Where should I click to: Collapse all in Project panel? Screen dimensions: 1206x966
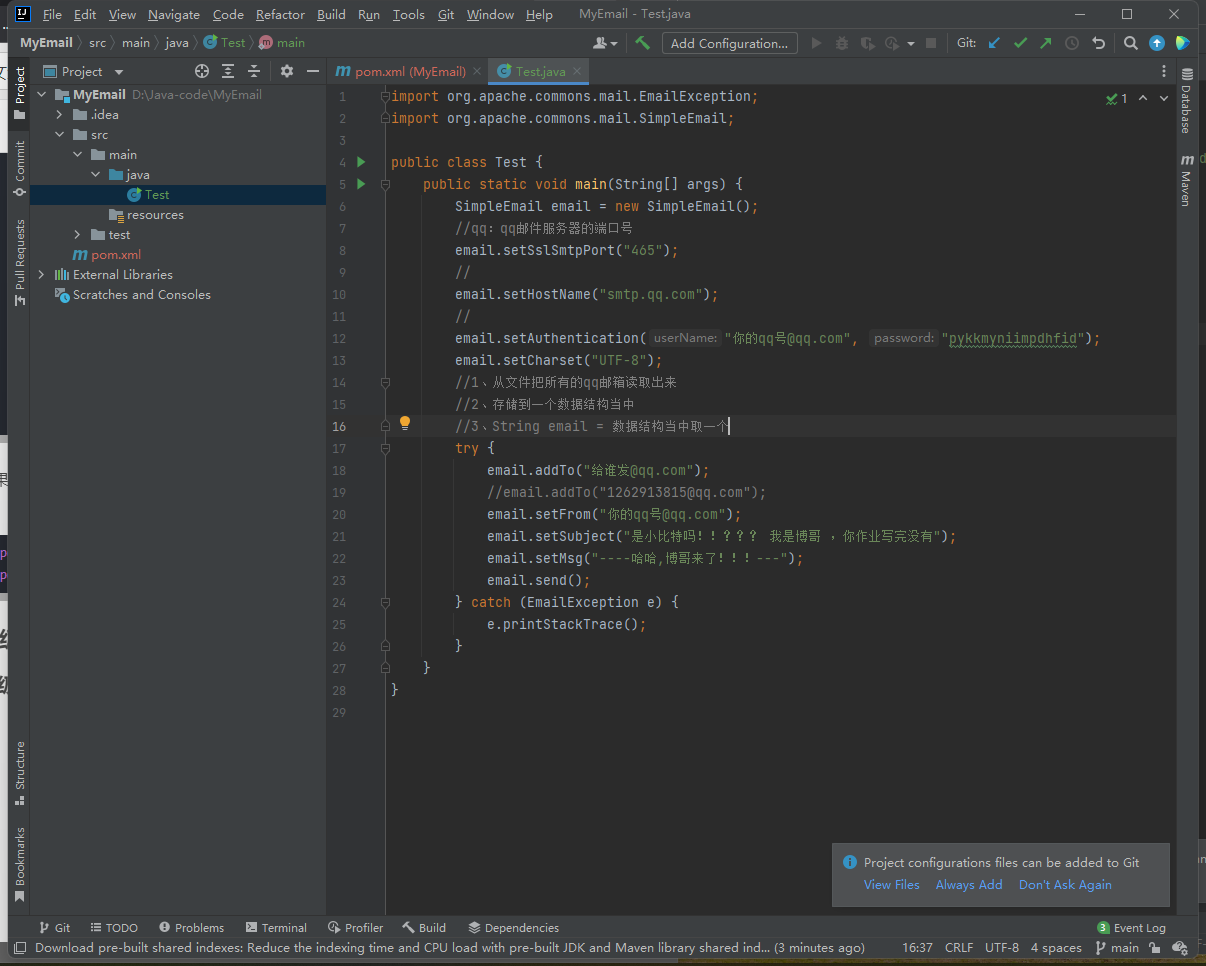[x=254, y=71]
